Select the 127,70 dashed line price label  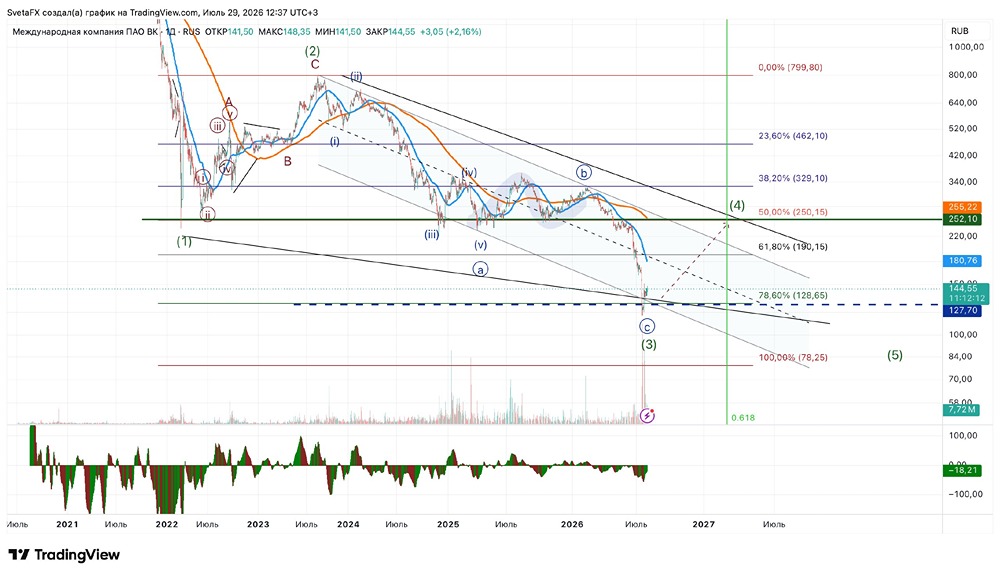pos(962,311)
